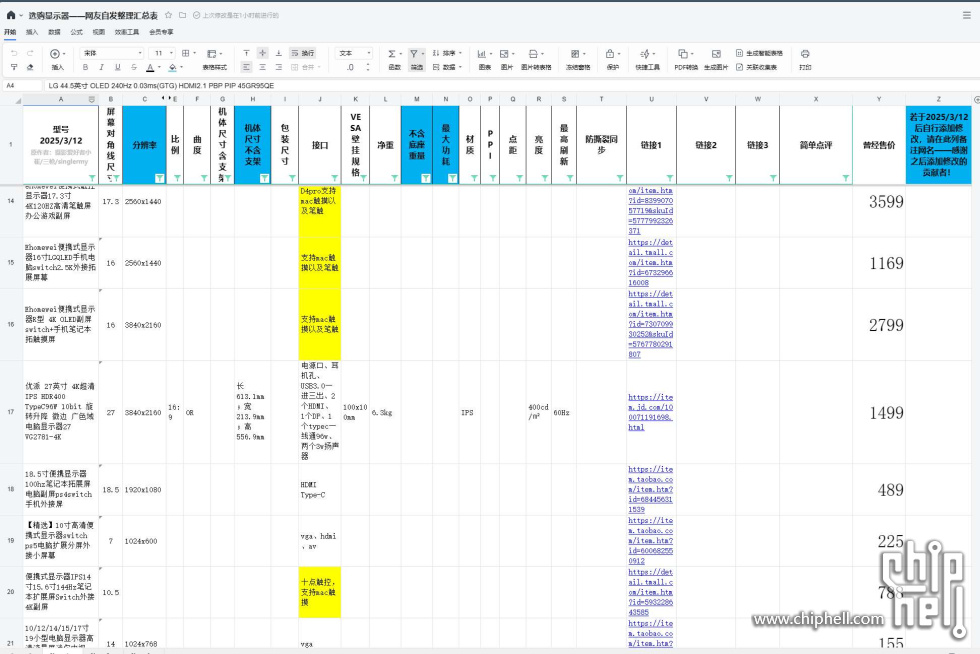Viewport: 980px width, 654px height.
Task: Select the format painter brush icon
Action: click(14, 67)
